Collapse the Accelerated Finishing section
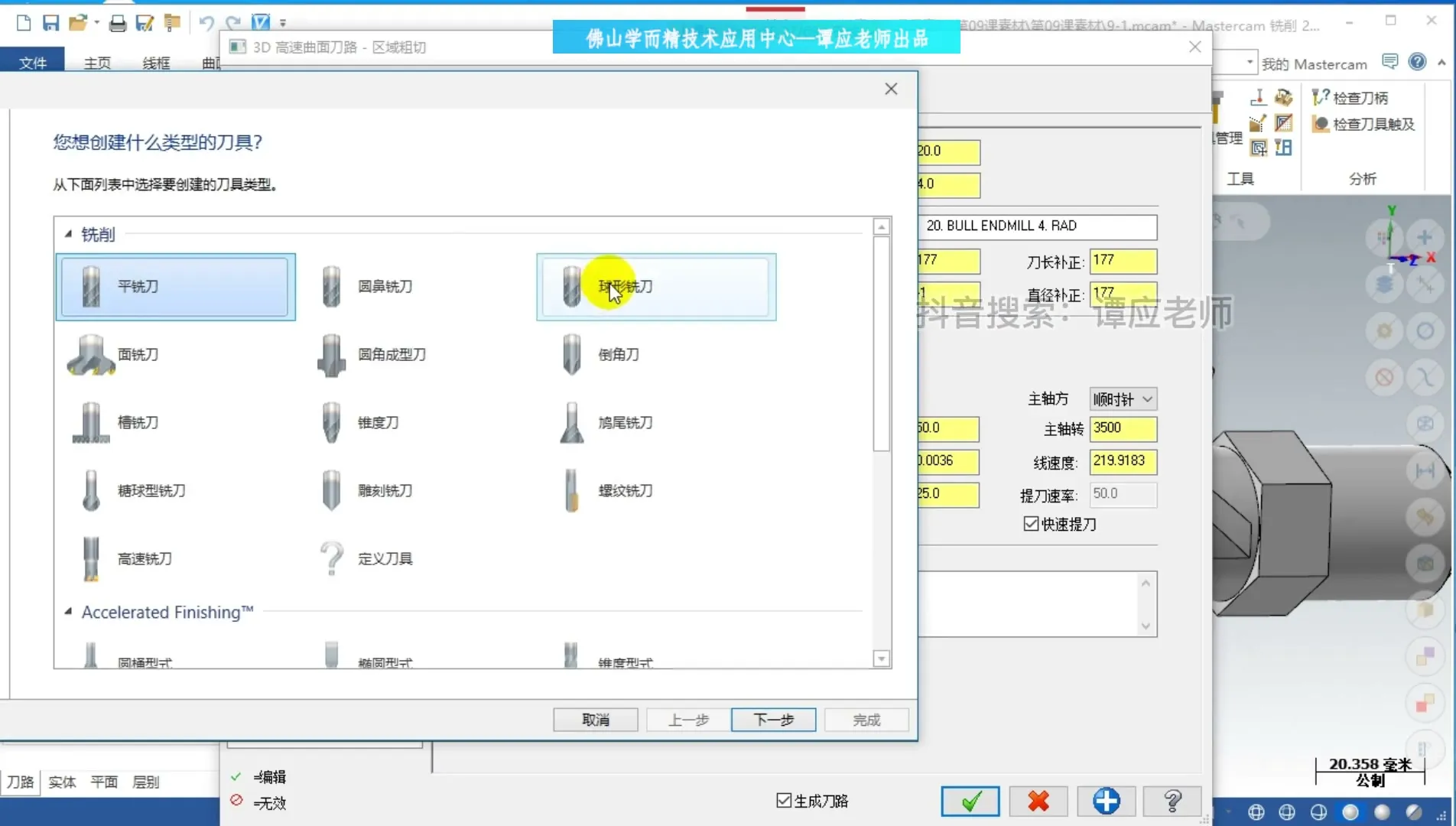Viewport: 1456px width, 826px height. [68, 612]
